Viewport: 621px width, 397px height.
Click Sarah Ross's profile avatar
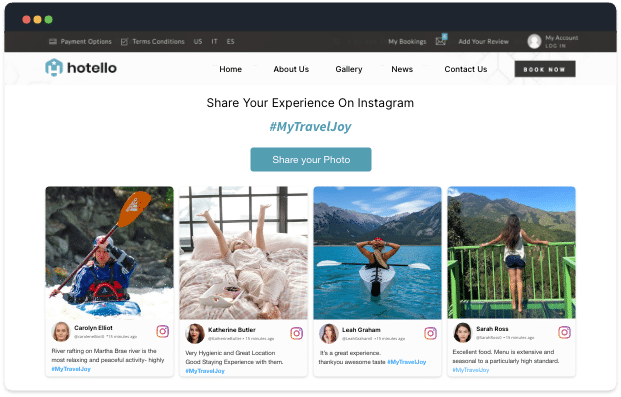(x=463, y=332)
